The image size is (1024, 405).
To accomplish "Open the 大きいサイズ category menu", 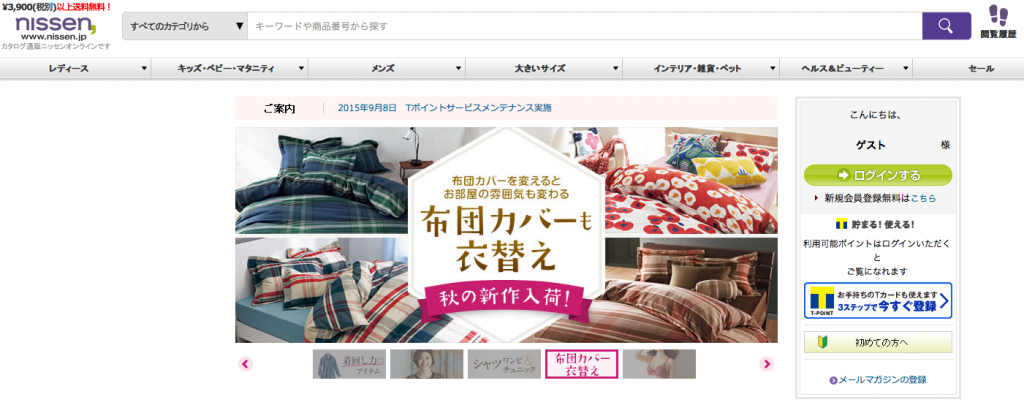I will pos(545,68).
